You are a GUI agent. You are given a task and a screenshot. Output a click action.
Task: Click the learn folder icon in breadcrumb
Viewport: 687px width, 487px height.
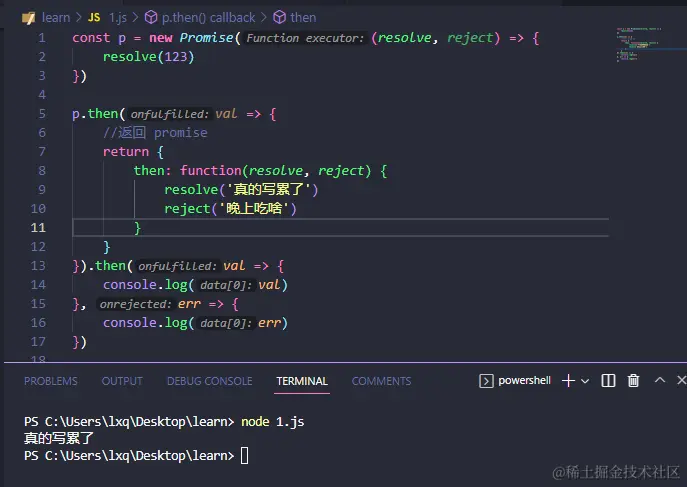point(28,18)
